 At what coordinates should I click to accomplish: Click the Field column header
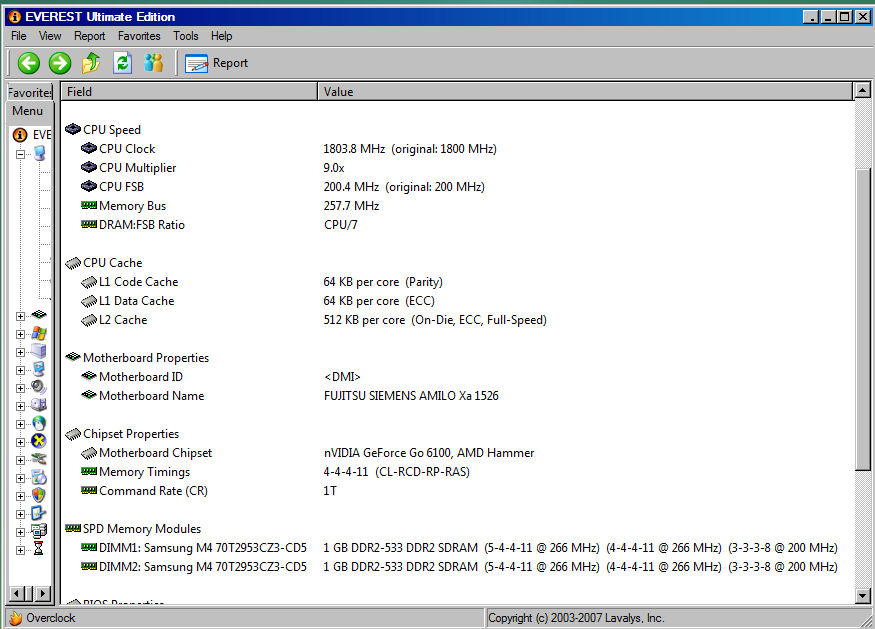189,92
